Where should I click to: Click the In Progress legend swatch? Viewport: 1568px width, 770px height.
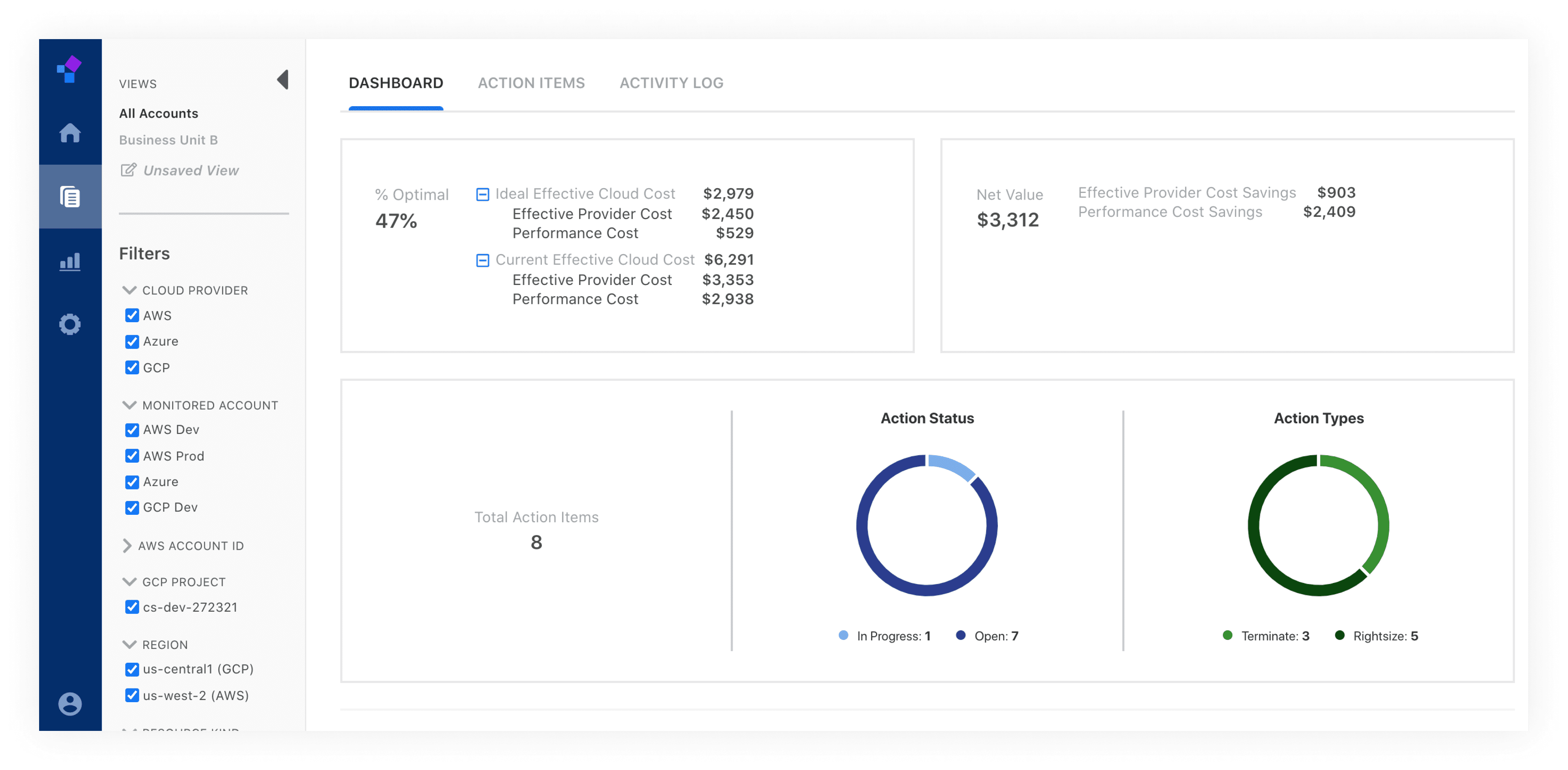tap(843, 636)
